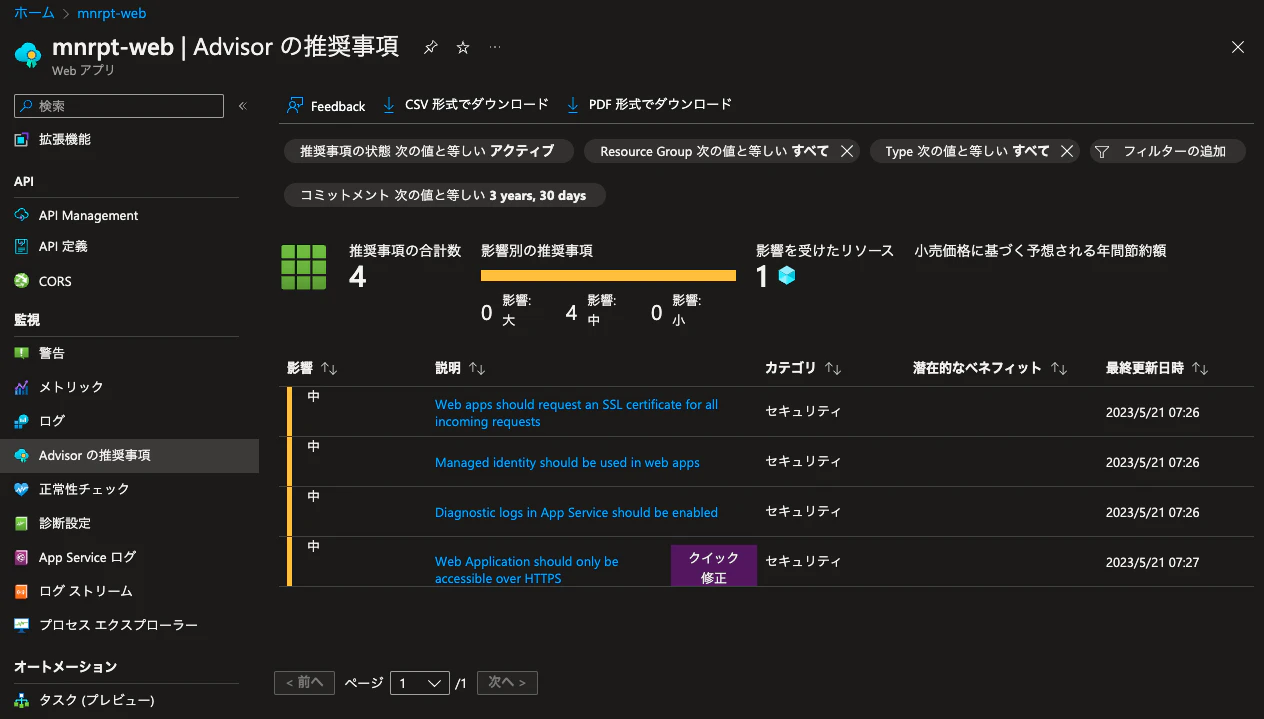The width and height of the screenshot is (1264, 719).
Task: Open the page number dropdown
Action: [420, 683]
